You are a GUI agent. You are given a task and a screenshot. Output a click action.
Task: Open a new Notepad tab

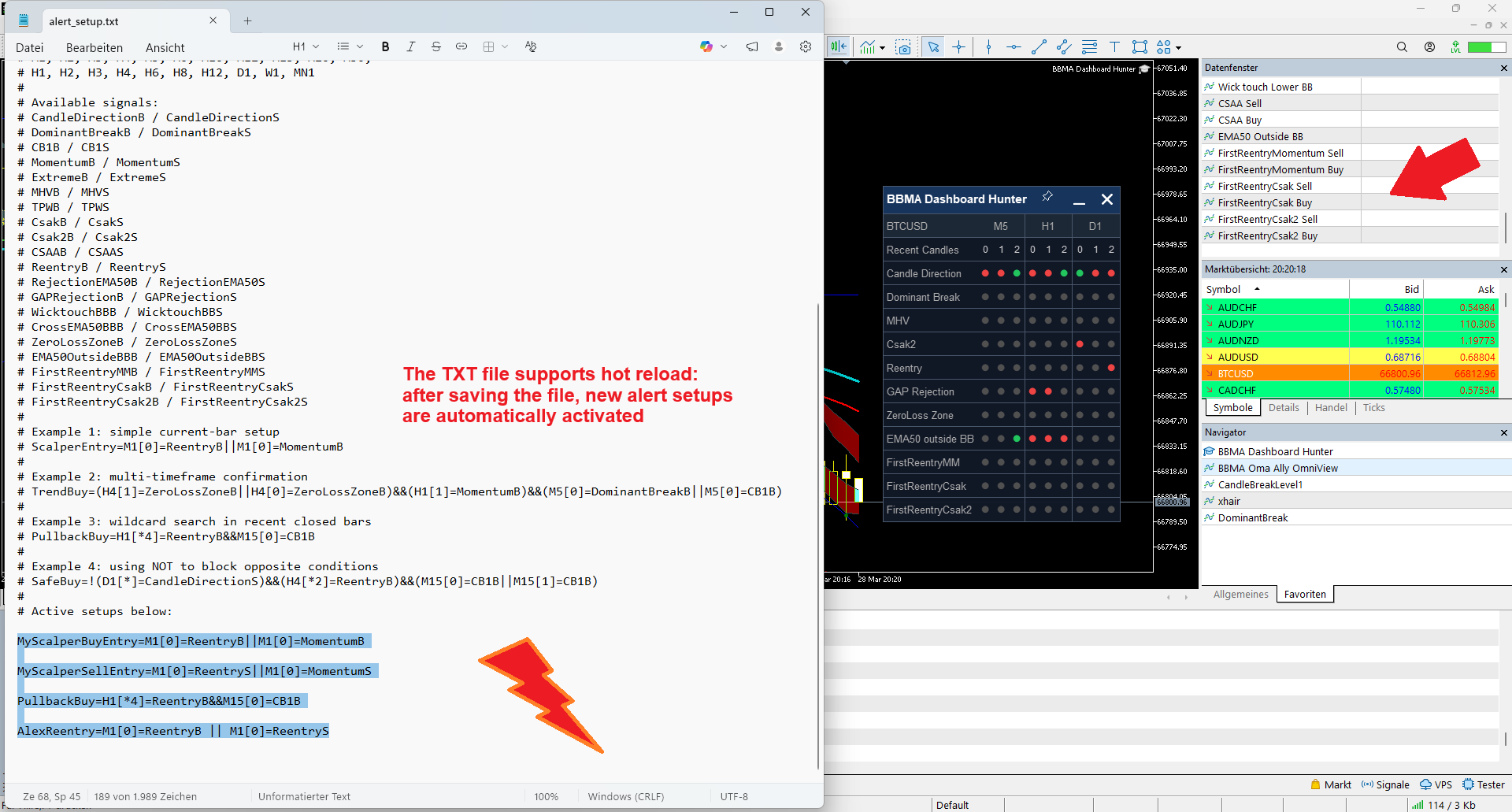(247, 21)
